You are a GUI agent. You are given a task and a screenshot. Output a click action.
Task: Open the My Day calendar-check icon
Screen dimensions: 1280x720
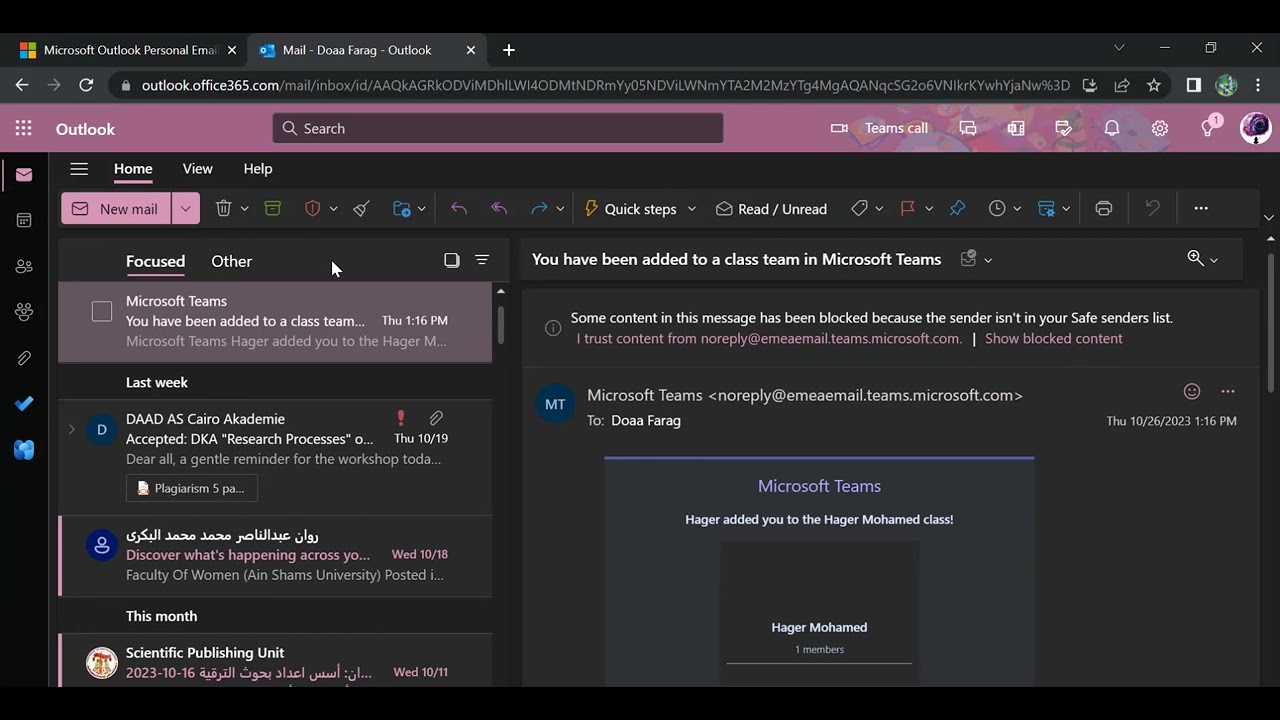pos(1064,128)
